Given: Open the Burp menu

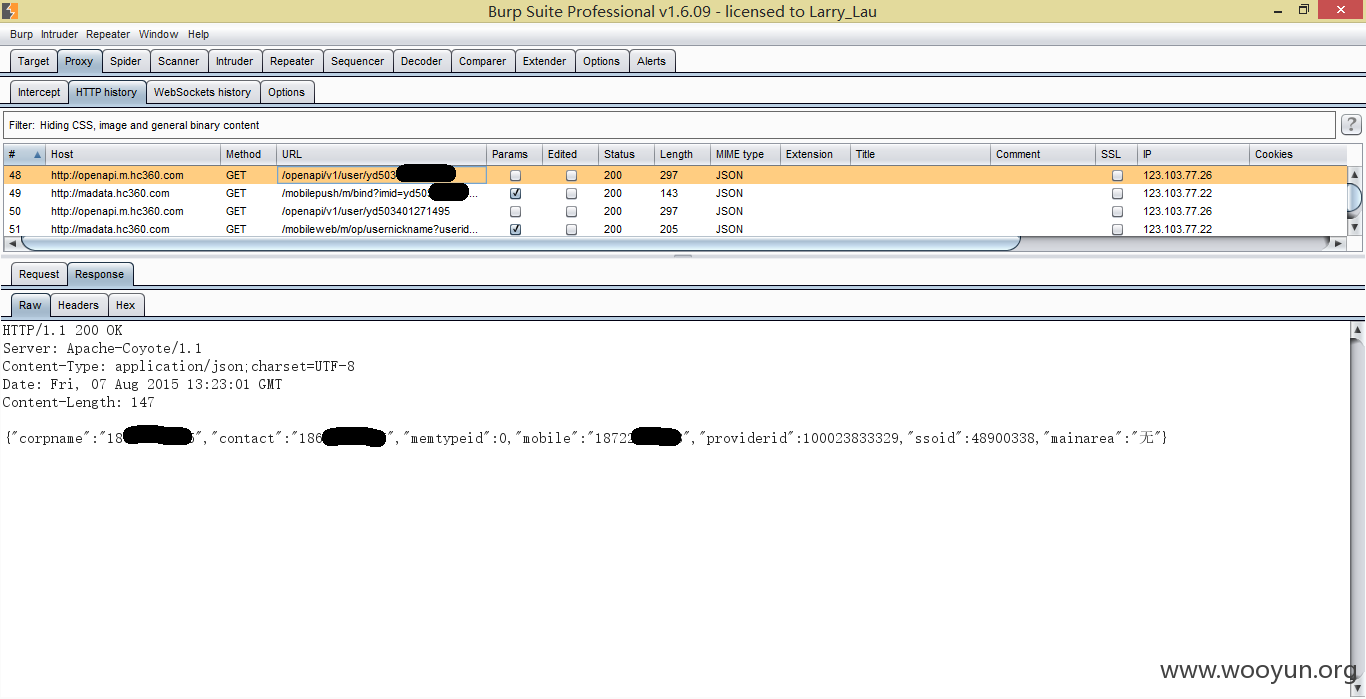Looking at the screenshot, I should click(x=21, y=34).
